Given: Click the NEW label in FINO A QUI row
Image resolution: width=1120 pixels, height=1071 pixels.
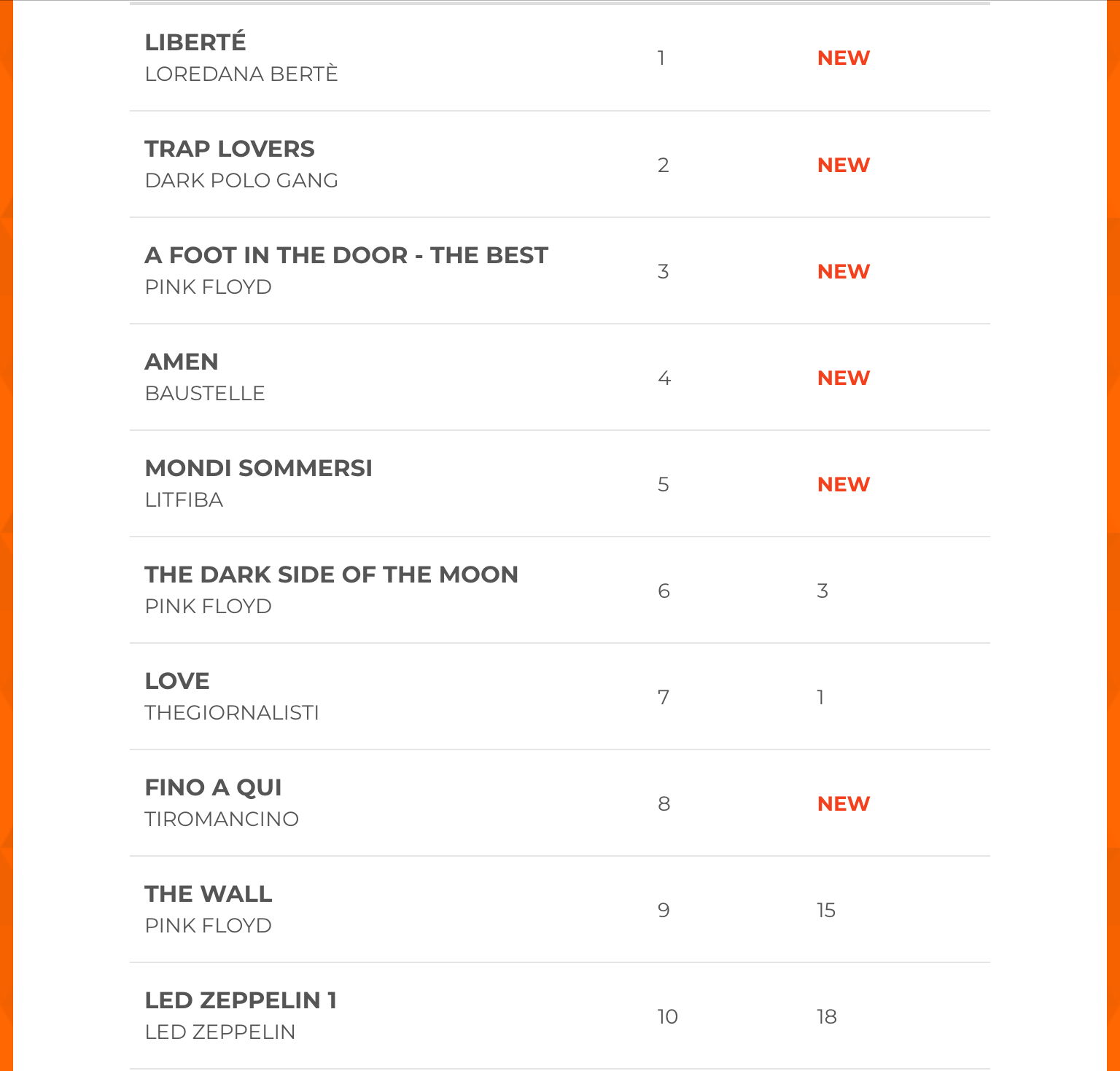Looking at the screenshot, I should click(844, 803).
